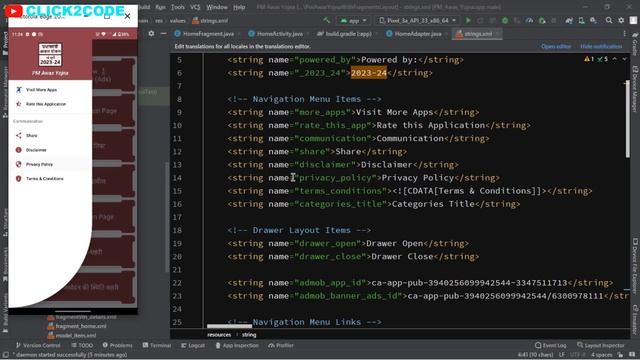
Task: Open the Layout Inspector panel
Action: click(x=601, y=345)
